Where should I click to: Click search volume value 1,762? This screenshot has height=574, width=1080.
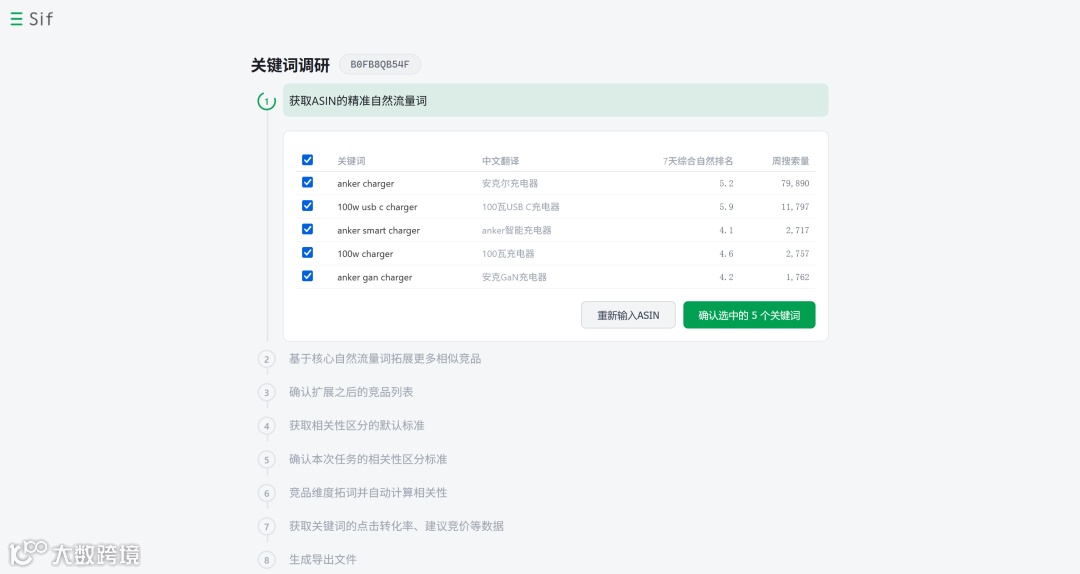(x=798, y=277)
